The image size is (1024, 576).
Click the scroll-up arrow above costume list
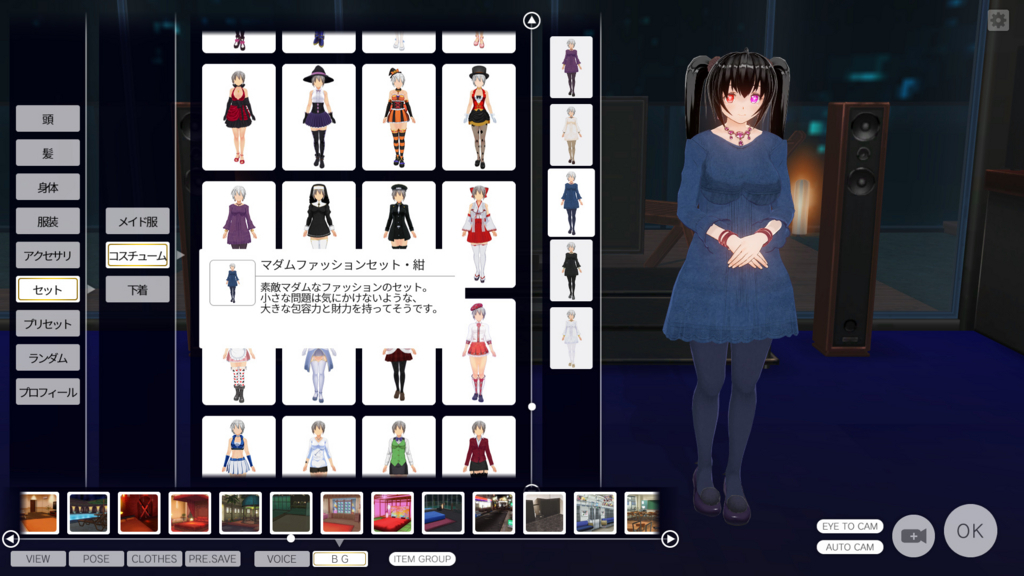coord(532,21)
